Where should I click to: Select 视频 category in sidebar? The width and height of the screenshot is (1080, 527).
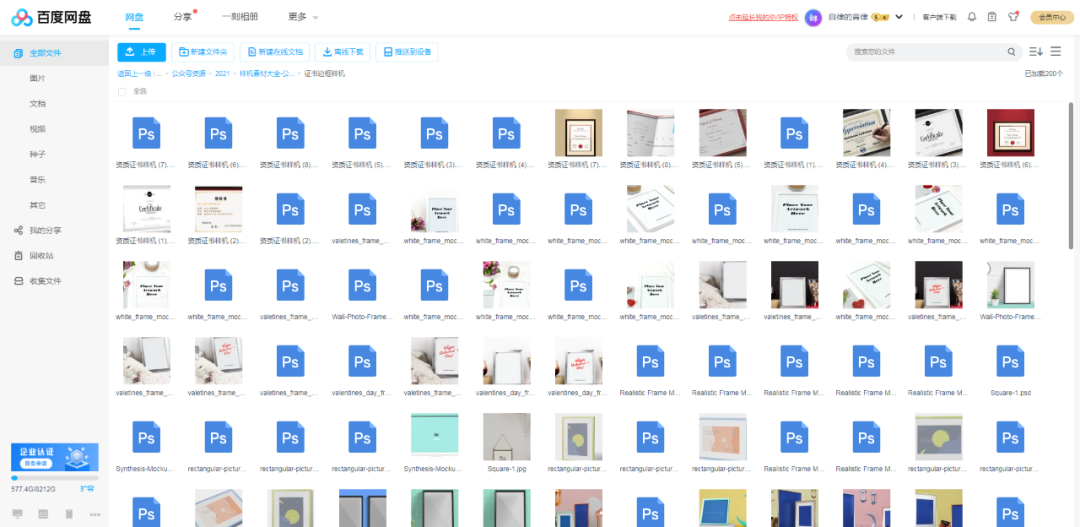(x=38, y=129)
